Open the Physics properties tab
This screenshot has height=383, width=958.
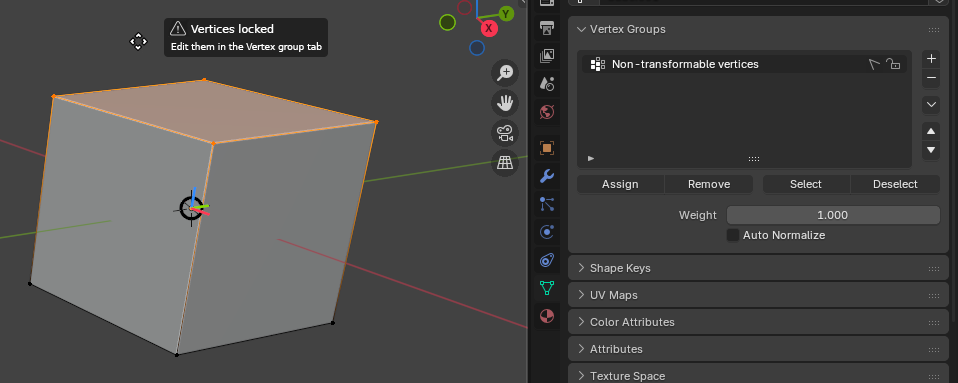pos(547,232)
